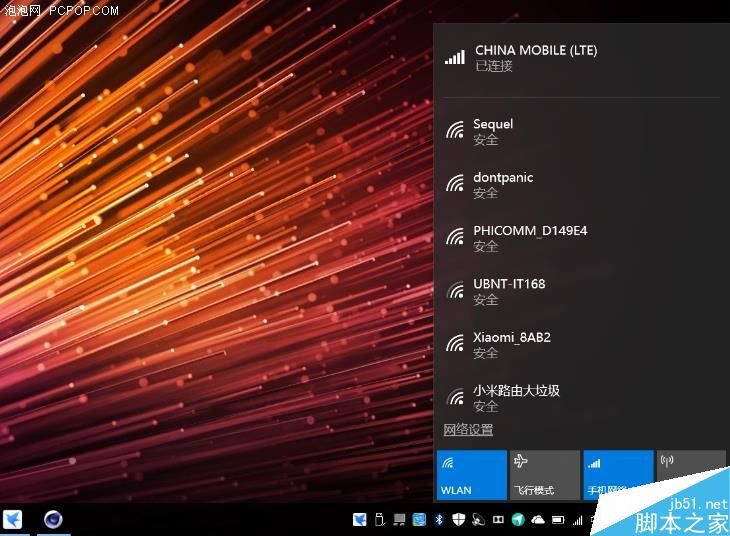The image size is (730, 536).
Task: Open the blue square app tray icon
Action: (x=419, y=520)
